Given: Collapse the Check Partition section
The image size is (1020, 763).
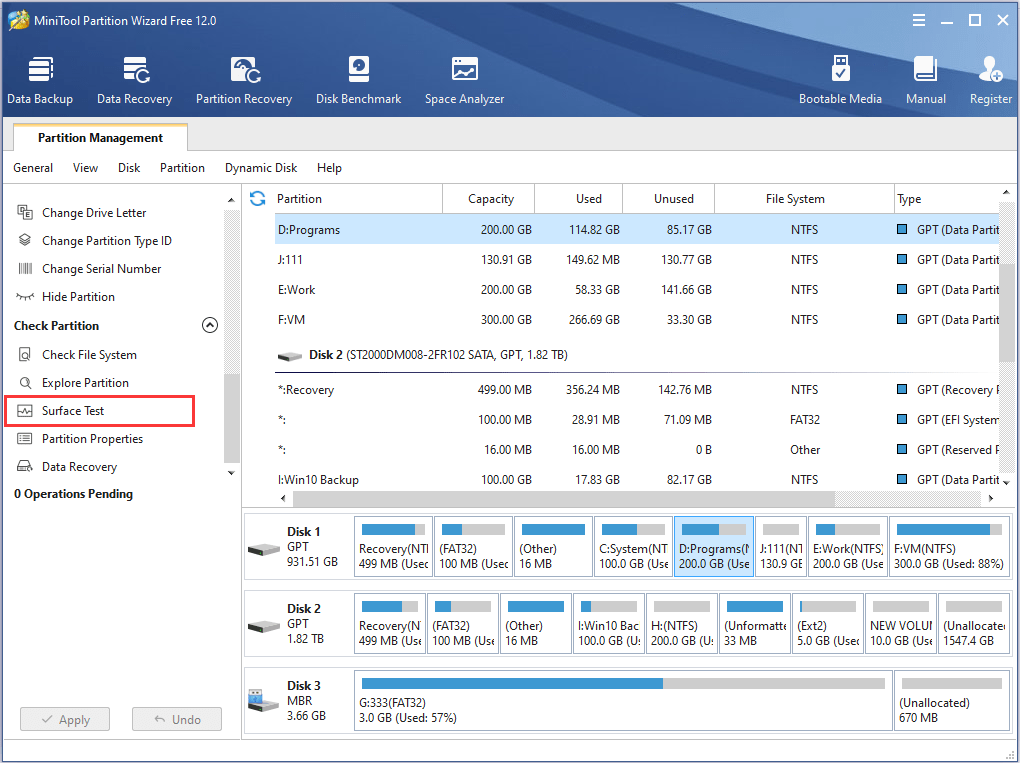Looking at the screenshot, I should (x=210, y=324).
